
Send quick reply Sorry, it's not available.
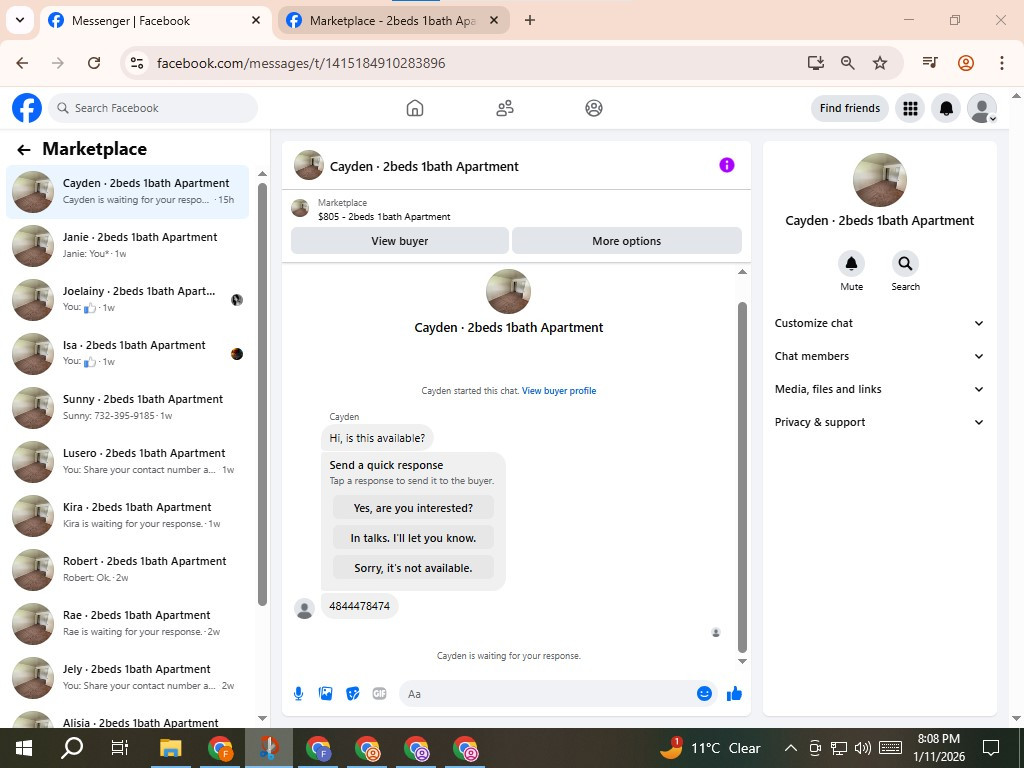(413, 568)
